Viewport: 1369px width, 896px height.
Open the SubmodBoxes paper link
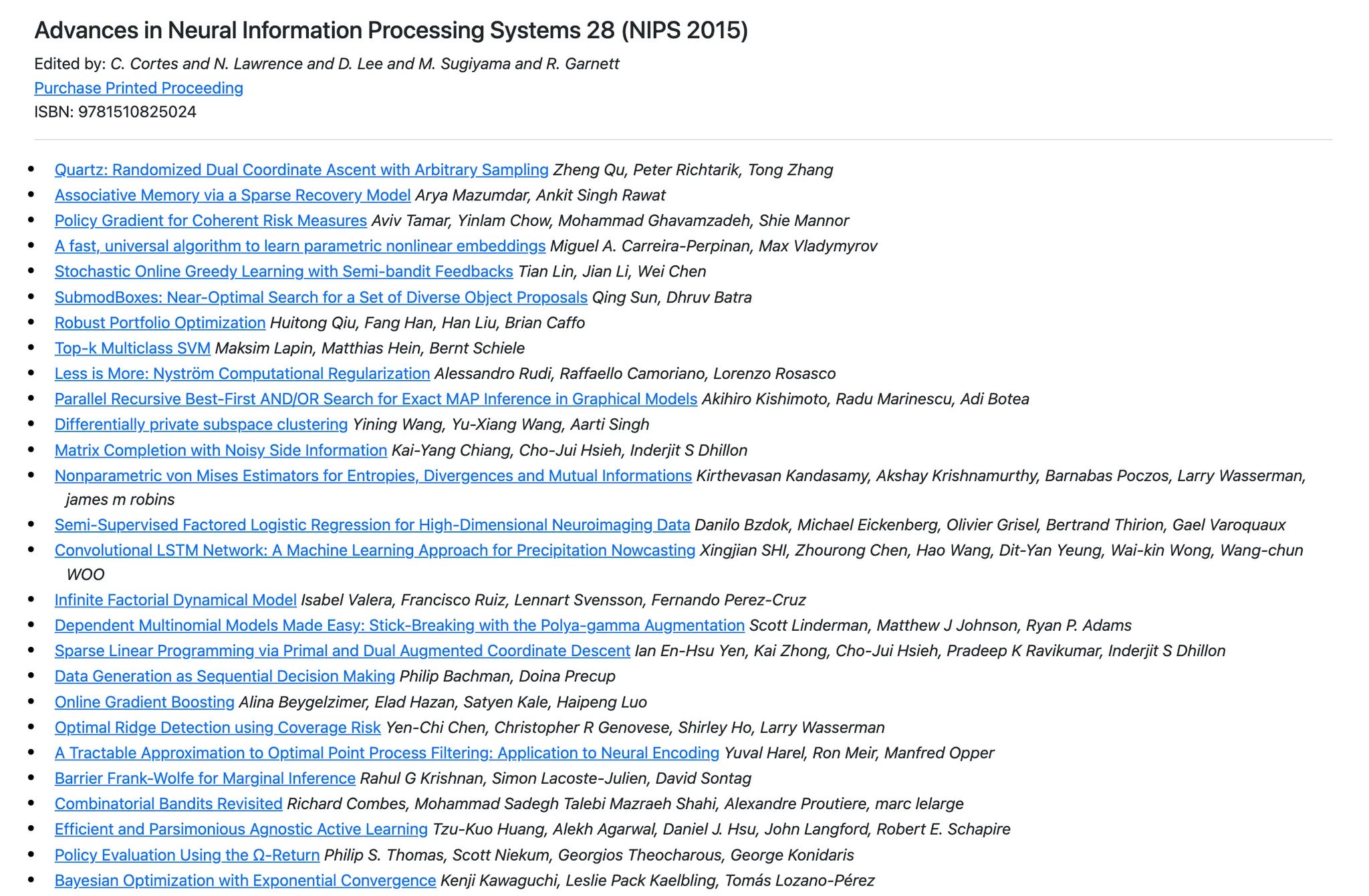[321, 297]
